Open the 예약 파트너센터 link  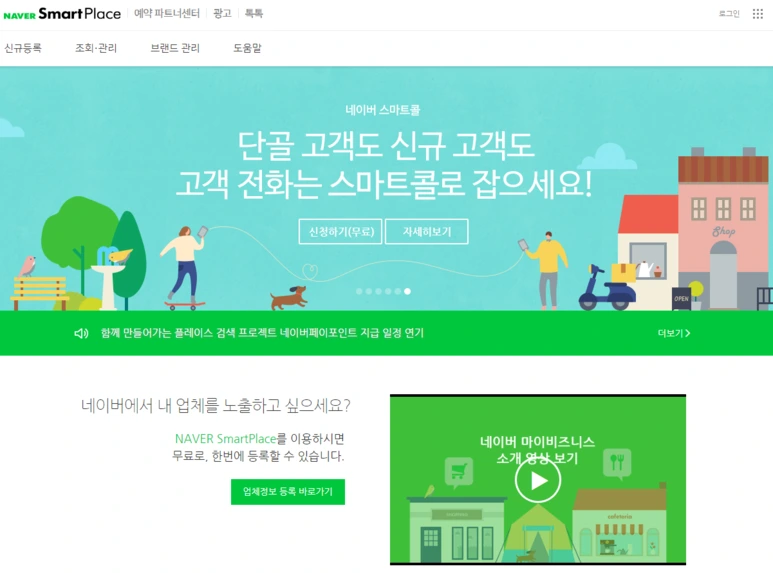167,13
